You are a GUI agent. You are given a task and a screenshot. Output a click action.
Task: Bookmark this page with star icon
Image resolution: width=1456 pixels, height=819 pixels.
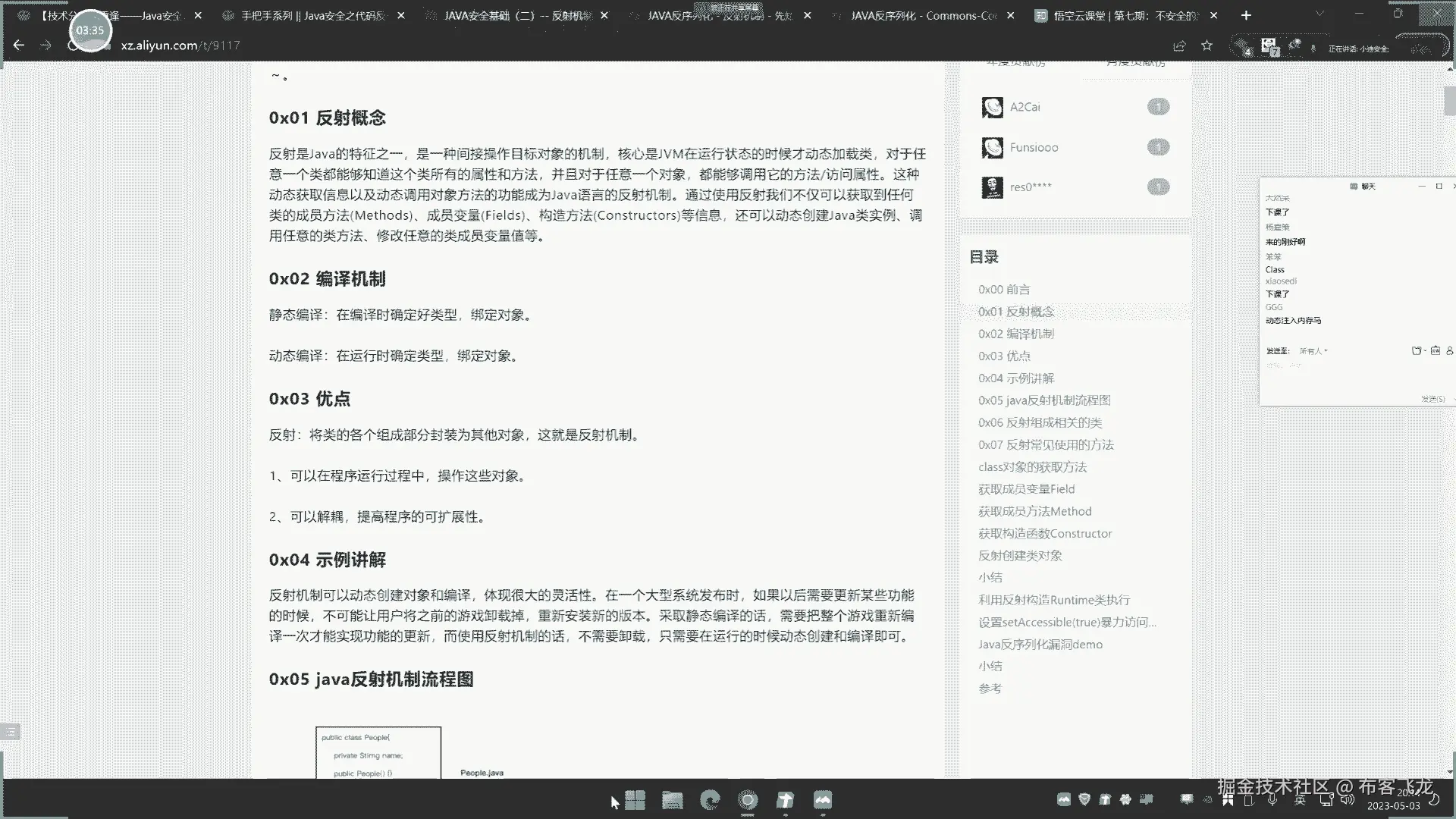pos(1207,45)
